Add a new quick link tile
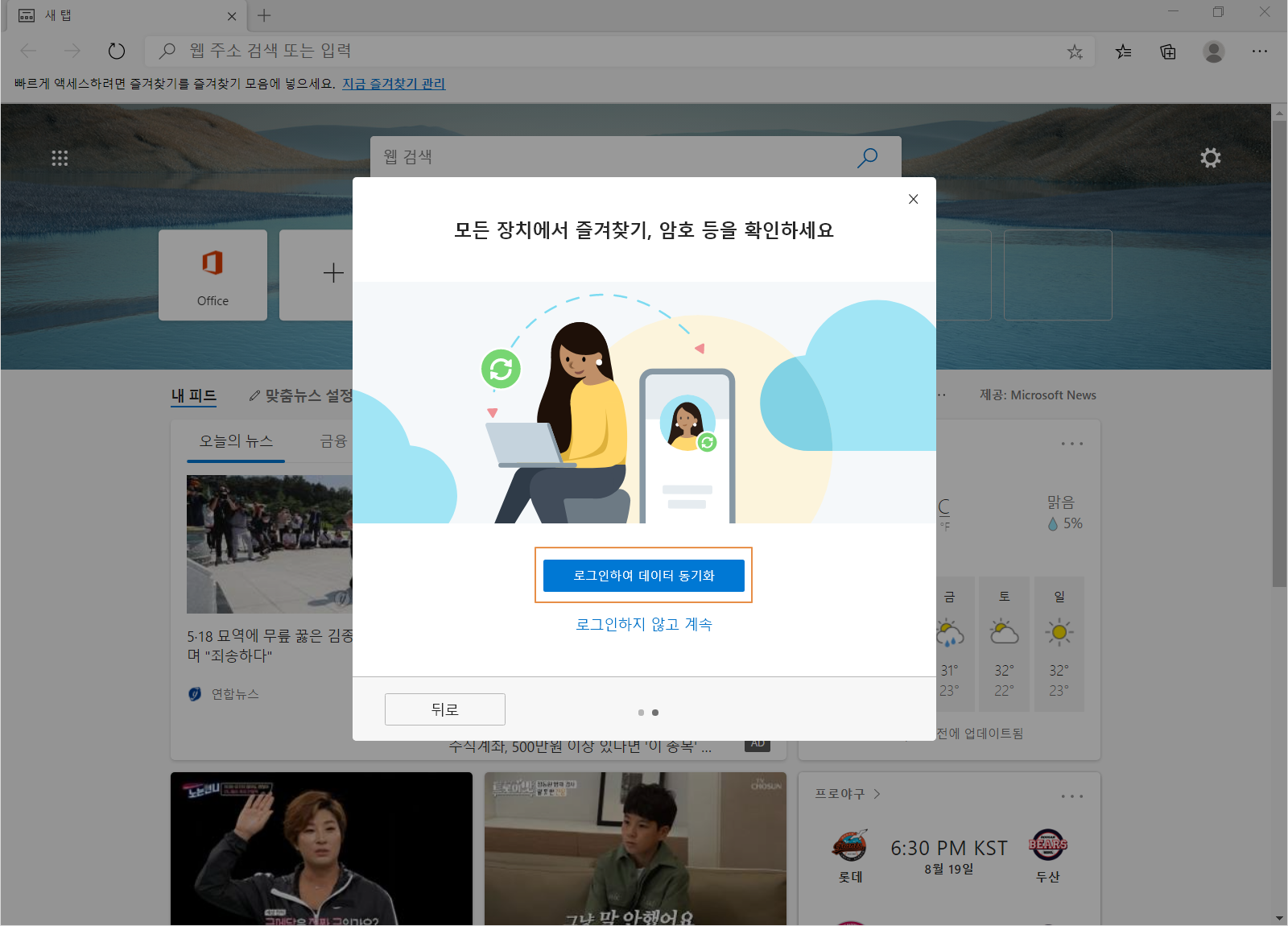 click(x=333, y=274)
